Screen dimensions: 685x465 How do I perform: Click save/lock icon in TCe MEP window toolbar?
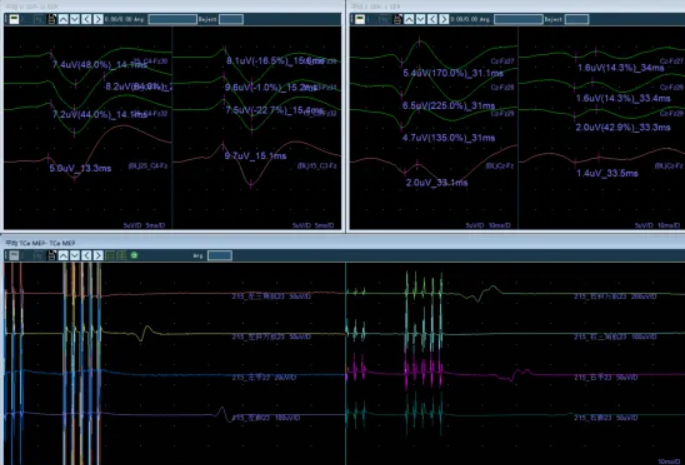tap(52, 255)
